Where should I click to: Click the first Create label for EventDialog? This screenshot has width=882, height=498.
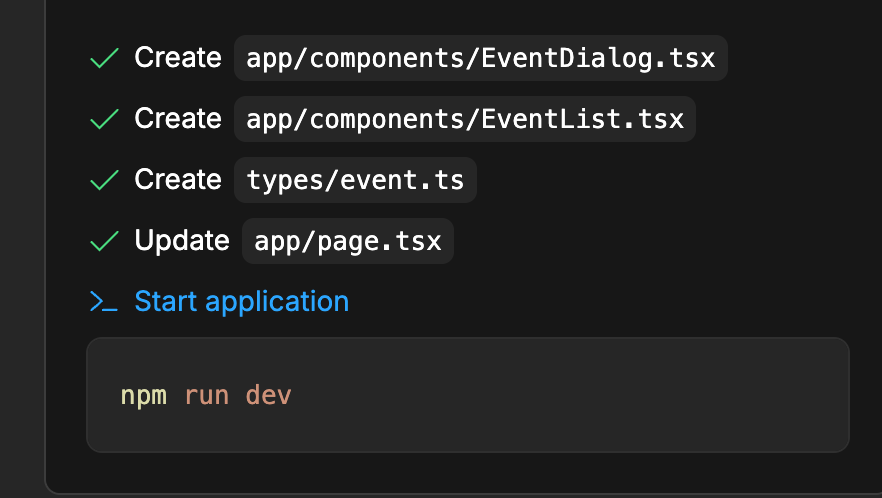tap(178, 57)
